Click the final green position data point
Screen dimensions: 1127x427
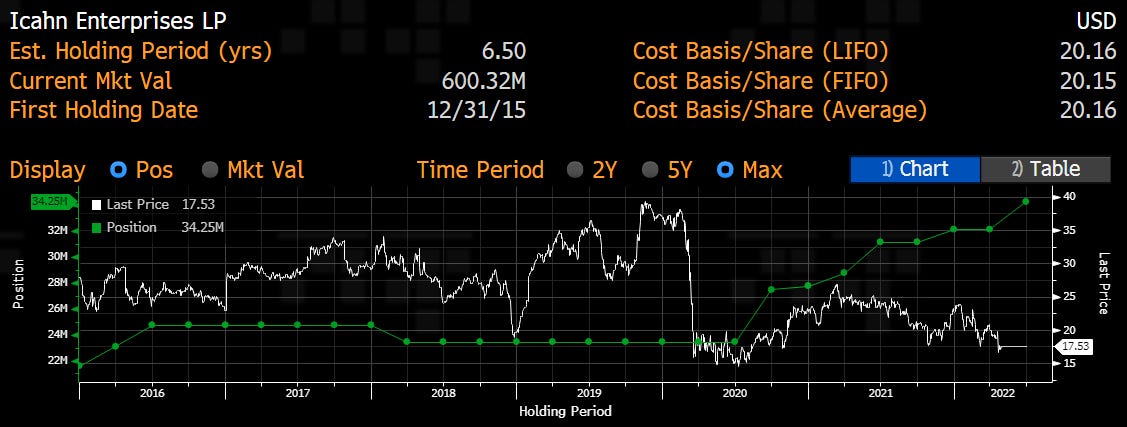[x=1026, y=201]
